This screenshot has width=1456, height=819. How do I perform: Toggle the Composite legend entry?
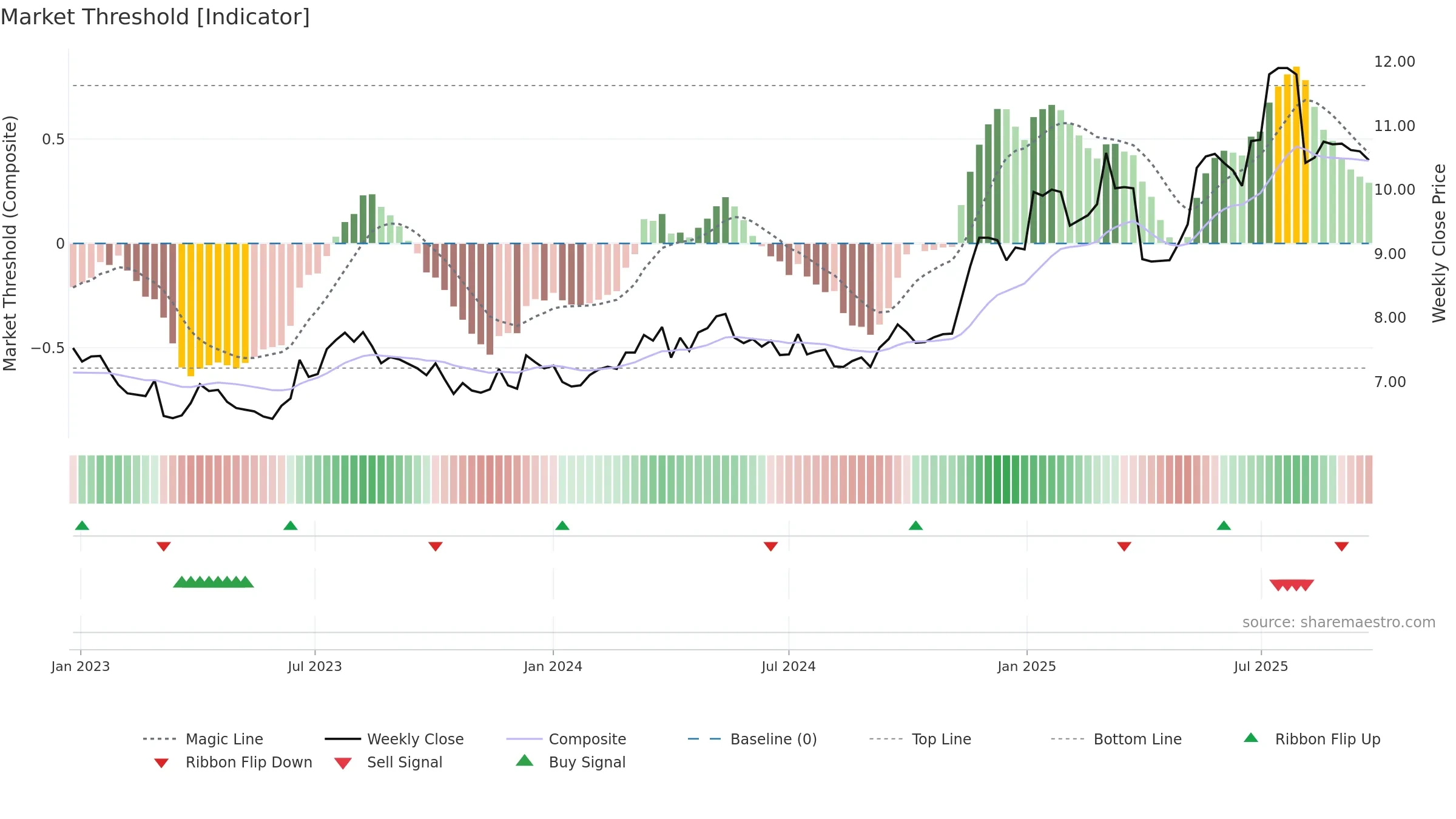click(x=566, y=739)
